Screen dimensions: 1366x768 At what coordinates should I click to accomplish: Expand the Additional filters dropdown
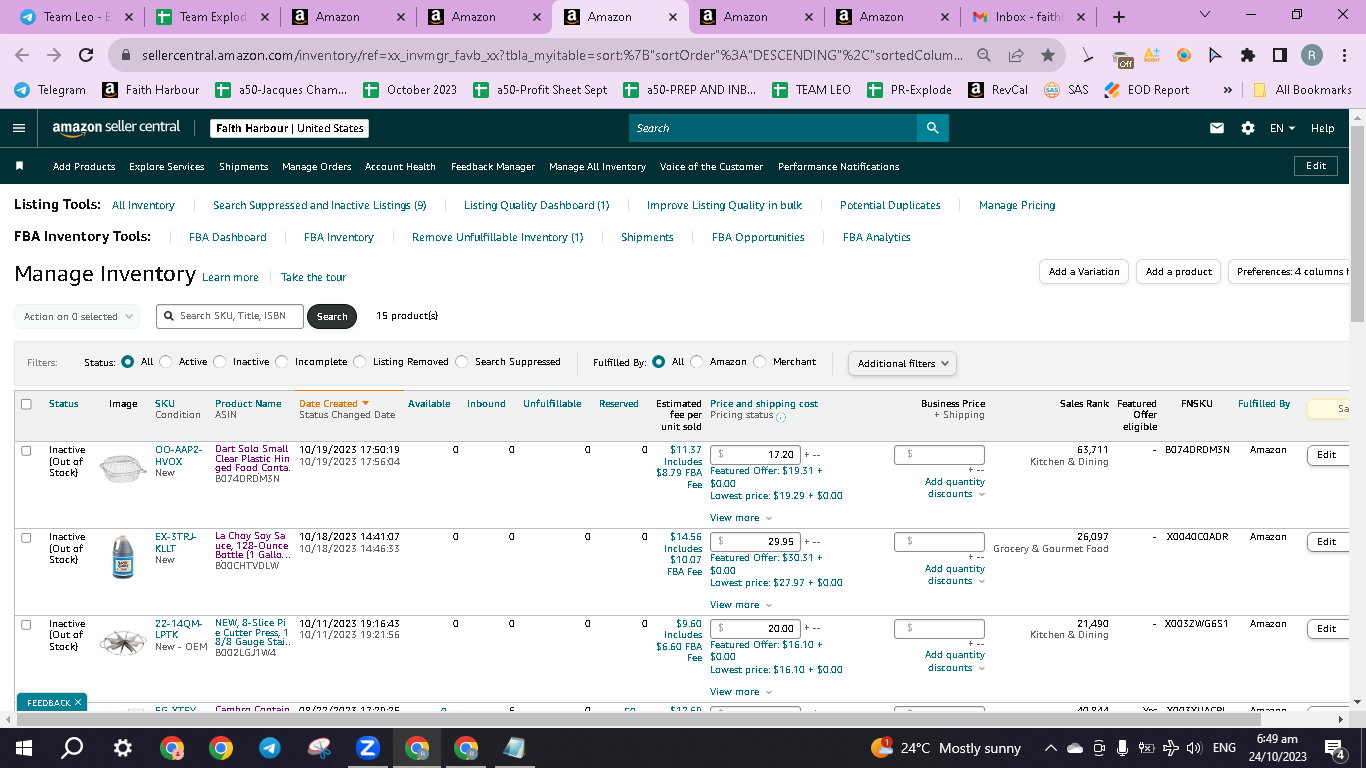point(902,363)
